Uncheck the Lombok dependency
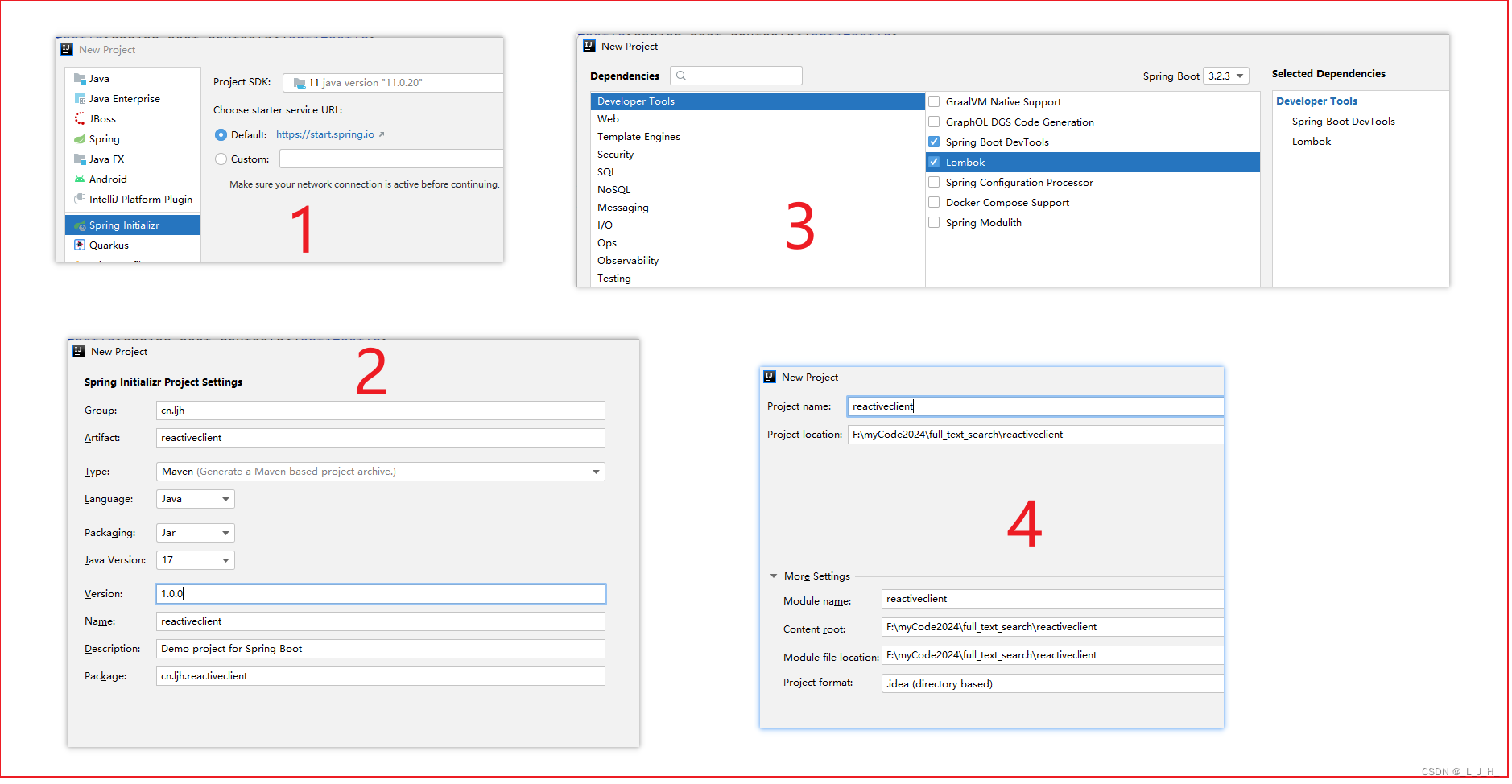Screen dimensions: 1512x784 (x=934, y=162)
